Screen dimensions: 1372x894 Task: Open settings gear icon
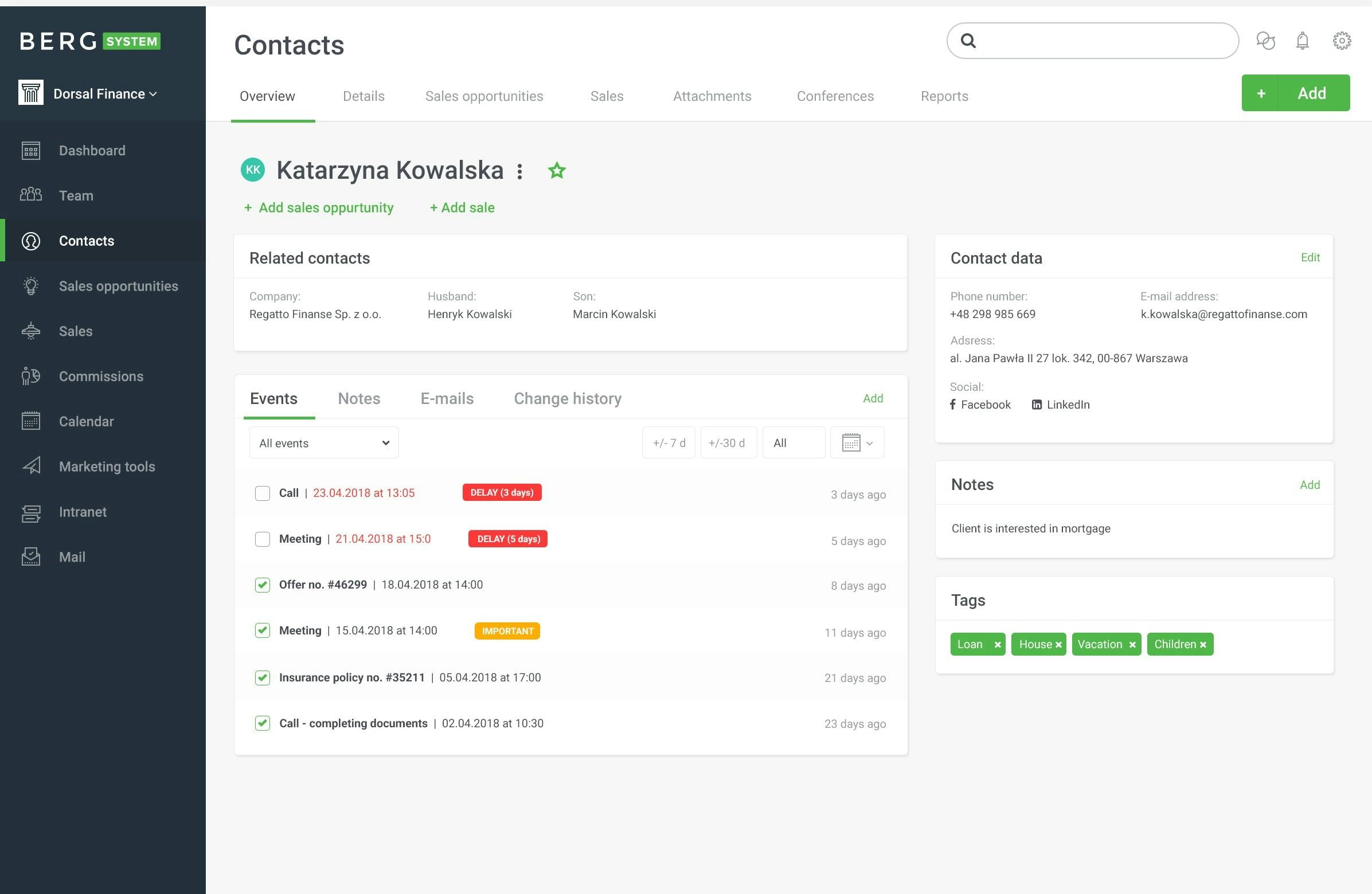tap(1342, 41)
